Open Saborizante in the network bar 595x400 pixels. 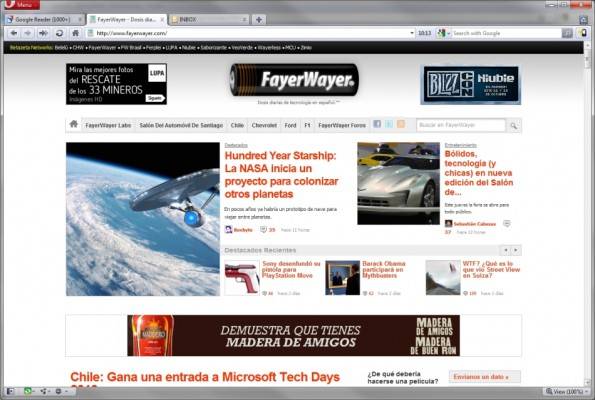213,48
